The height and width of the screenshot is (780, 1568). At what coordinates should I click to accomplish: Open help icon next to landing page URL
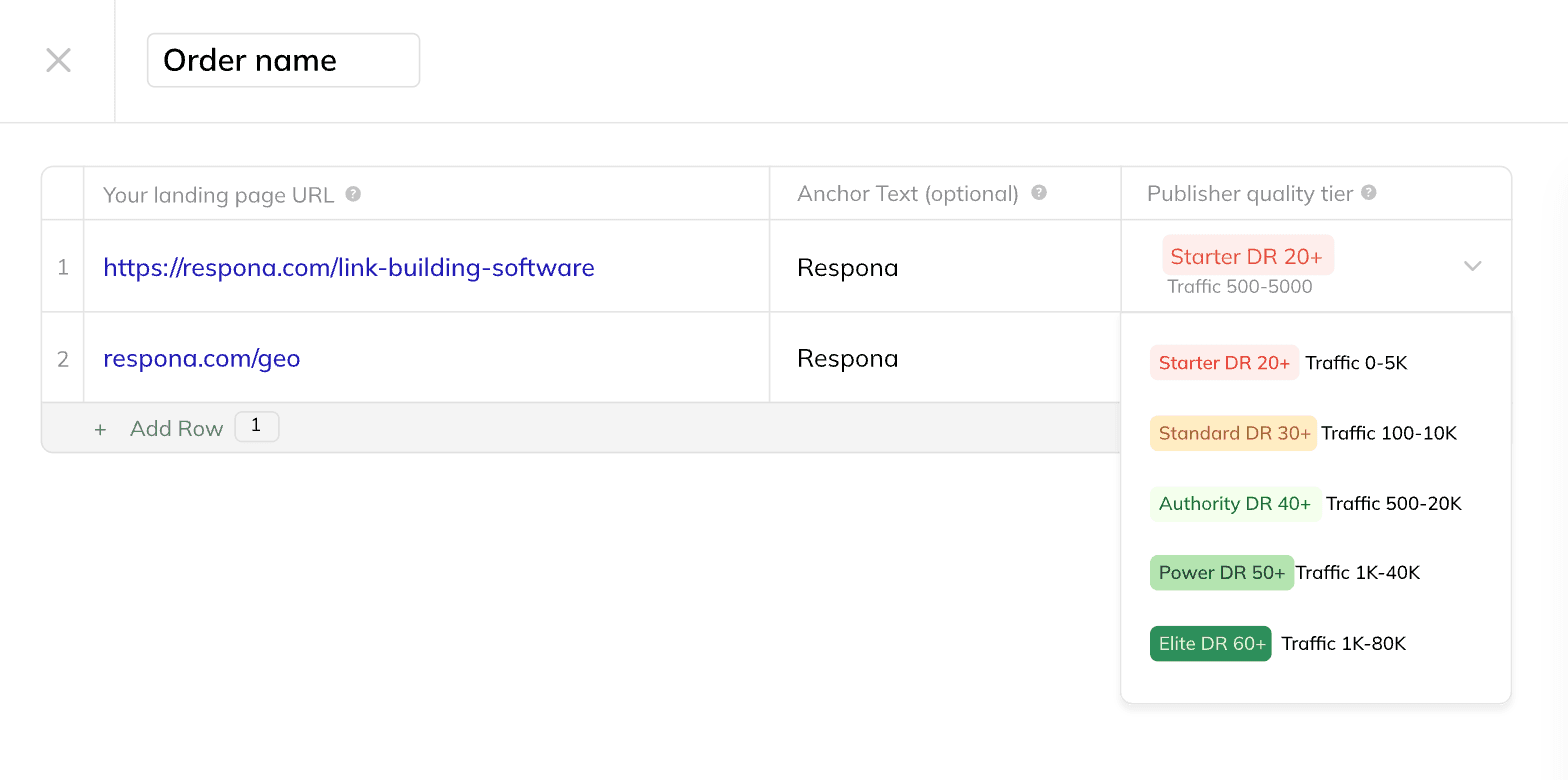(x=353, y=194)
